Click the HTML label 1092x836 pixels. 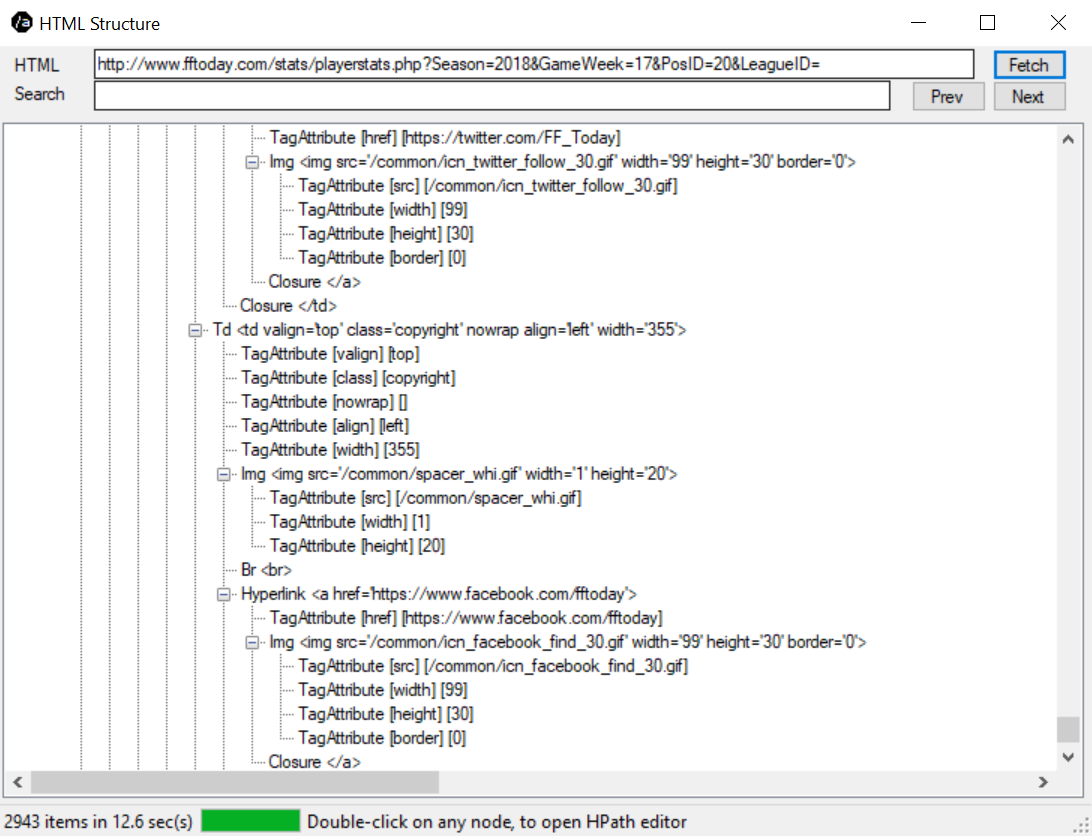point(37,65)
